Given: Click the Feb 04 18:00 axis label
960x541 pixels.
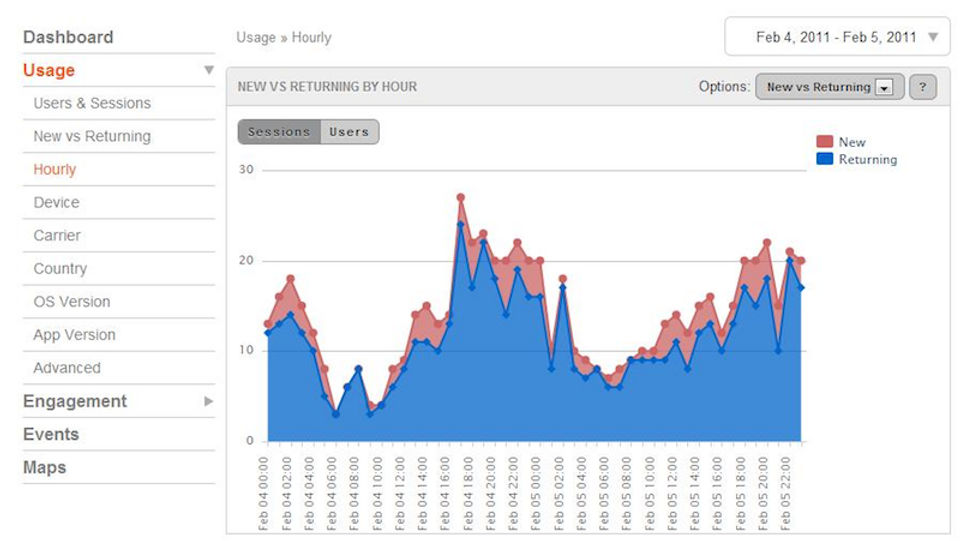Looking at the screenshot, I should (468, 493).
